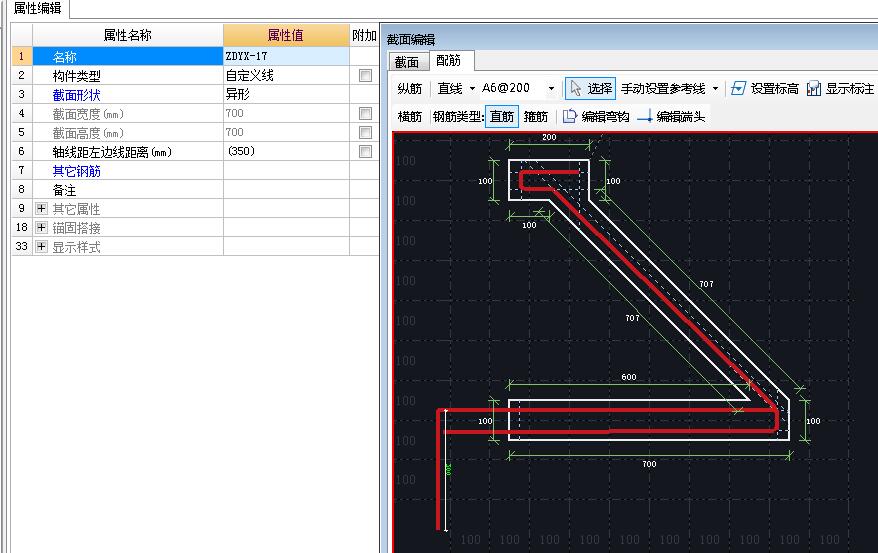Select row number 1 in property table
The image size is (878, 553).
point(22,56)
